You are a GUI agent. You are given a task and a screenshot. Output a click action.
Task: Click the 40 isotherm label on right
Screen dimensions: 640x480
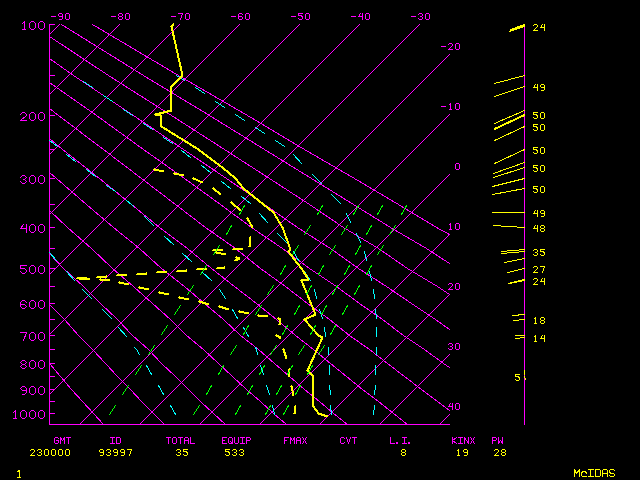454,407
